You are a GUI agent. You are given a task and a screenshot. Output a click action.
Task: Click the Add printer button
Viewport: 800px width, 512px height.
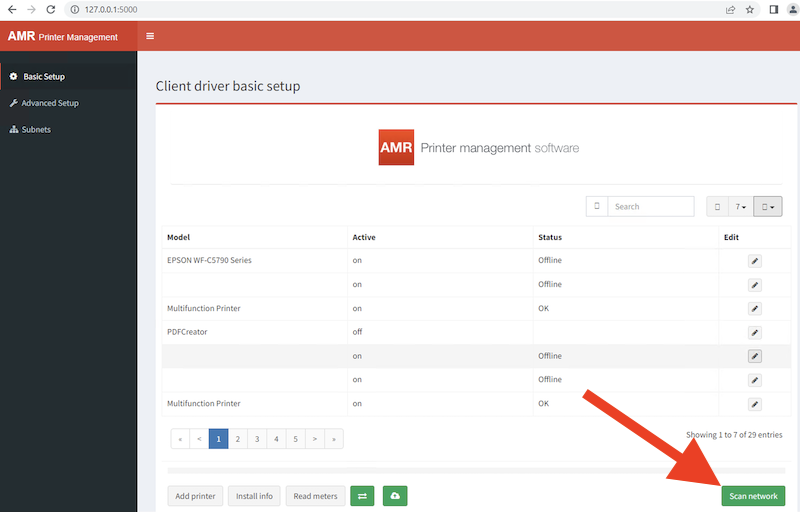click(195, 496)
